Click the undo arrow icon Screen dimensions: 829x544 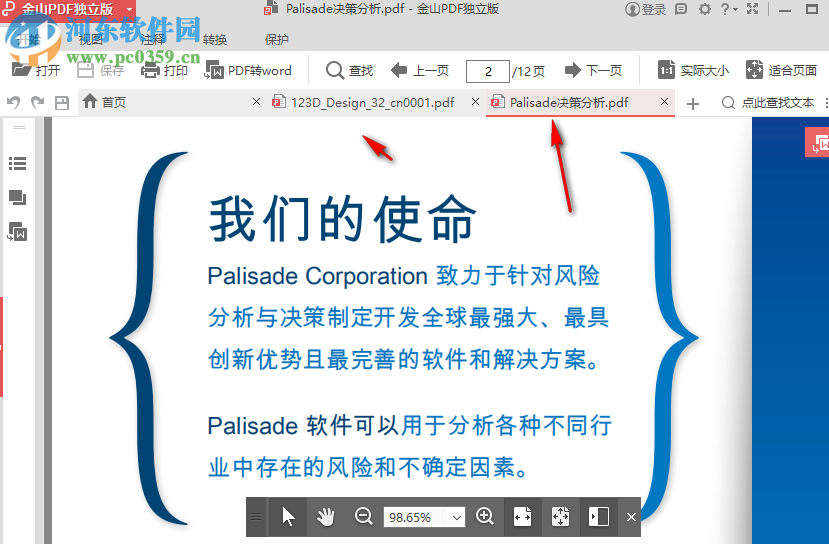[14, 102]
